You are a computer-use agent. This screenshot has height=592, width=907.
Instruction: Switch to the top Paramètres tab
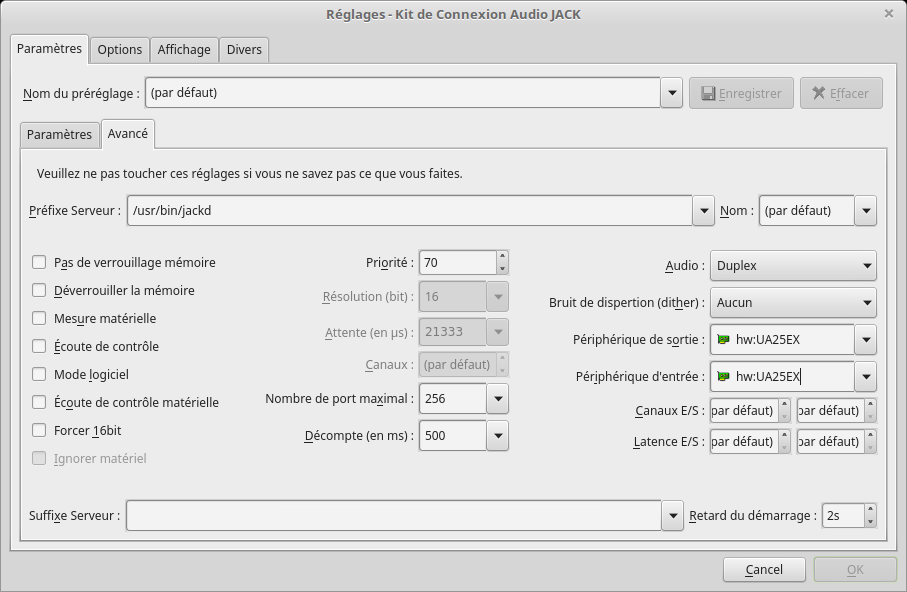49,49
